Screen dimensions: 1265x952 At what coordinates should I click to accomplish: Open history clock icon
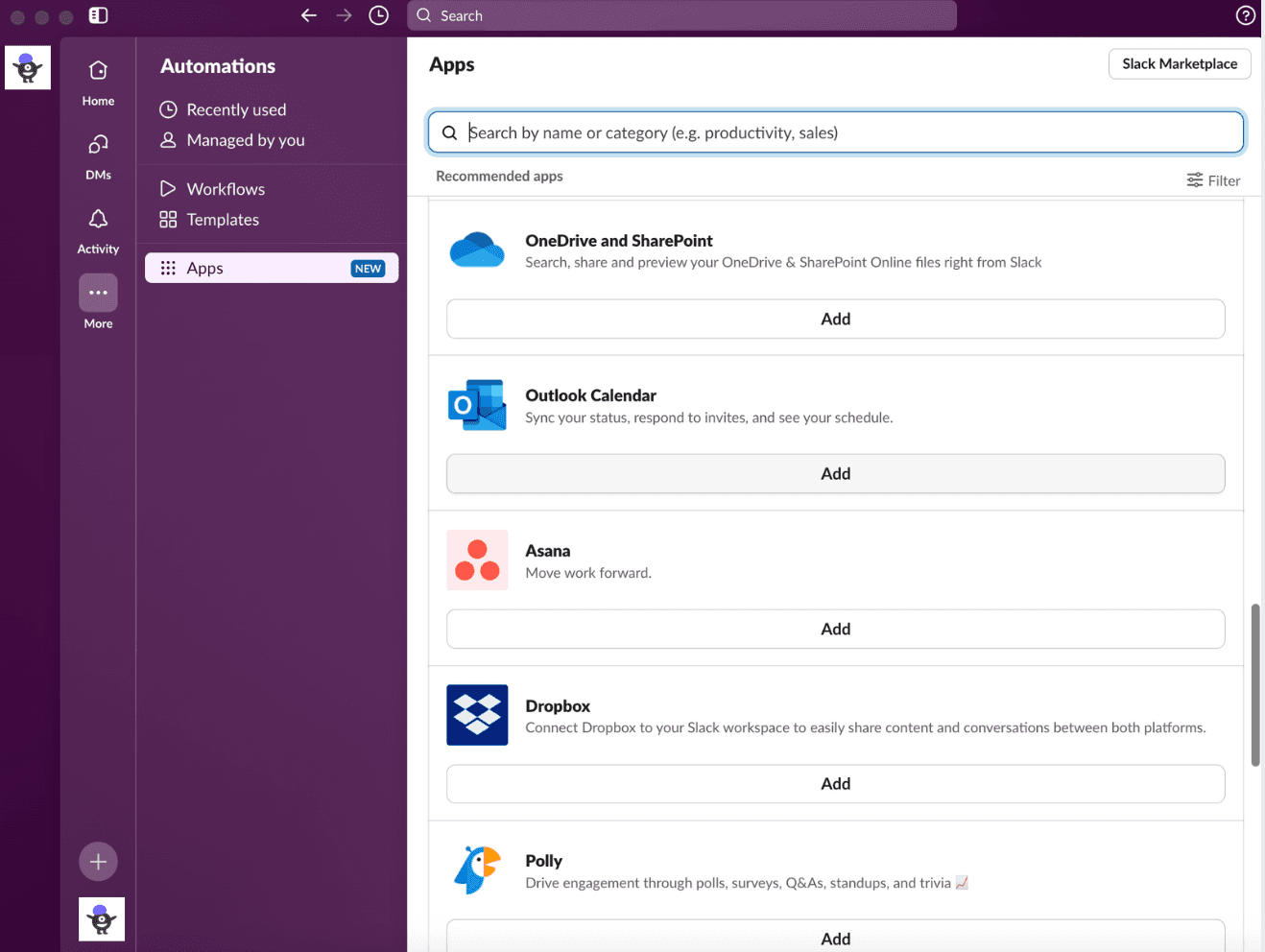379,15
